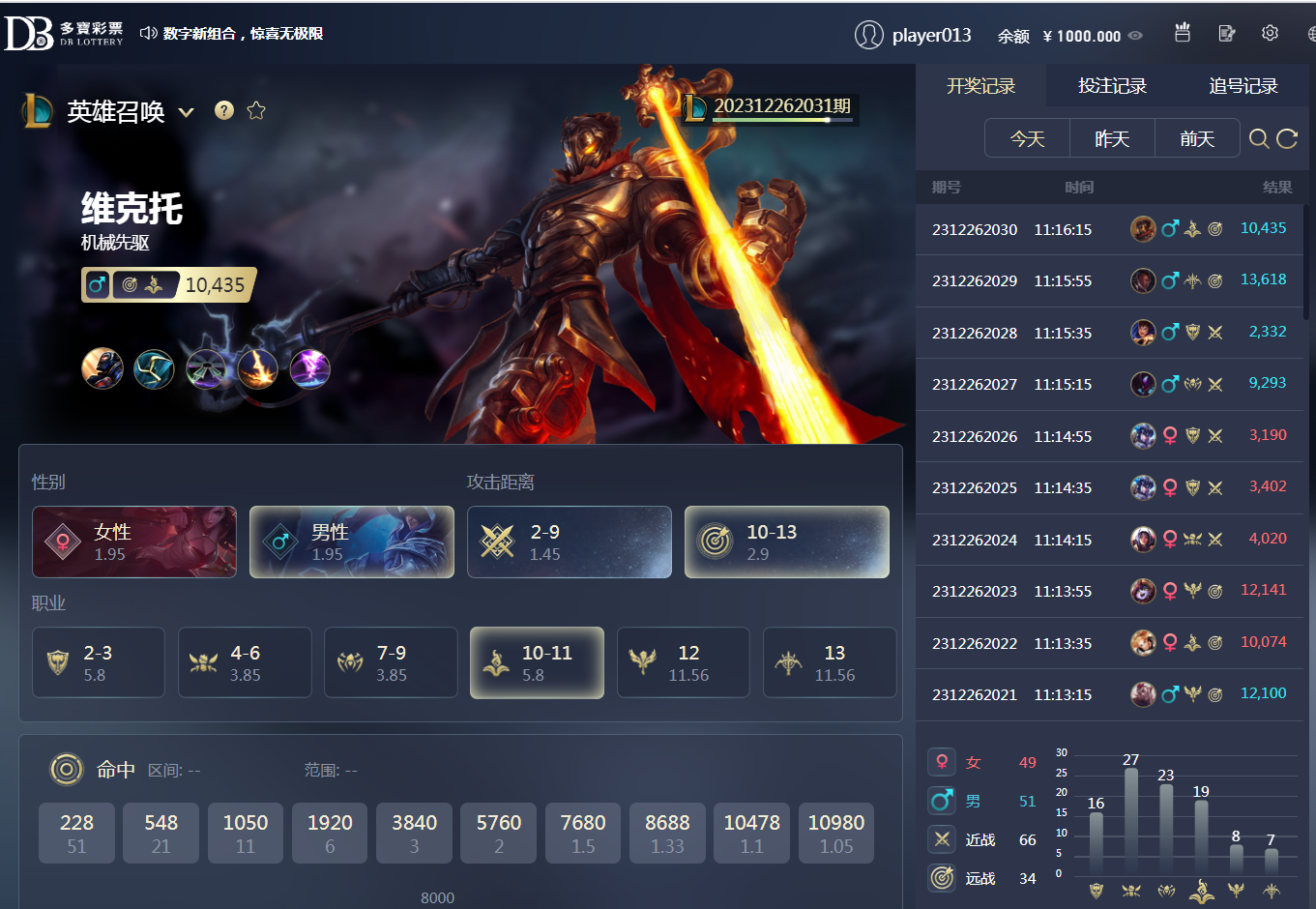Open the 202312262031期 issue selector

(771, 106)
